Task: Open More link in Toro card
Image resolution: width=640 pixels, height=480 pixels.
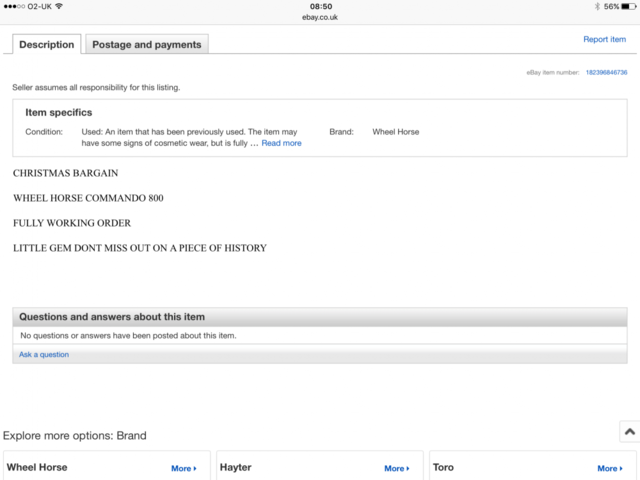Action: coord(608,468)
